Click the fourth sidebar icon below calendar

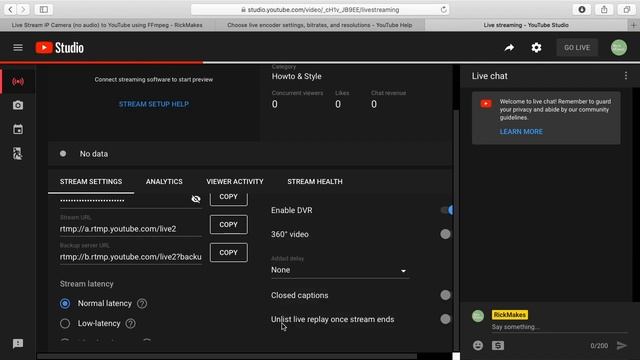(x=18, y=153)
